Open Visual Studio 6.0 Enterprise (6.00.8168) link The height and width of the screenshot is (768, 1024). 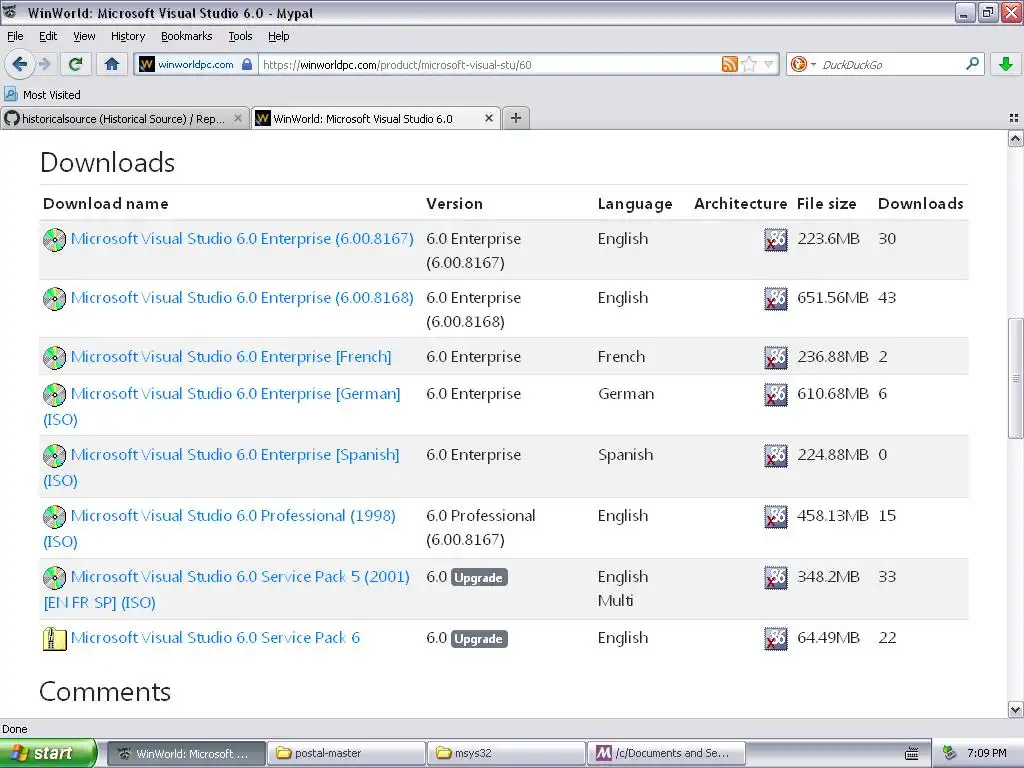[x=242, y=298]
